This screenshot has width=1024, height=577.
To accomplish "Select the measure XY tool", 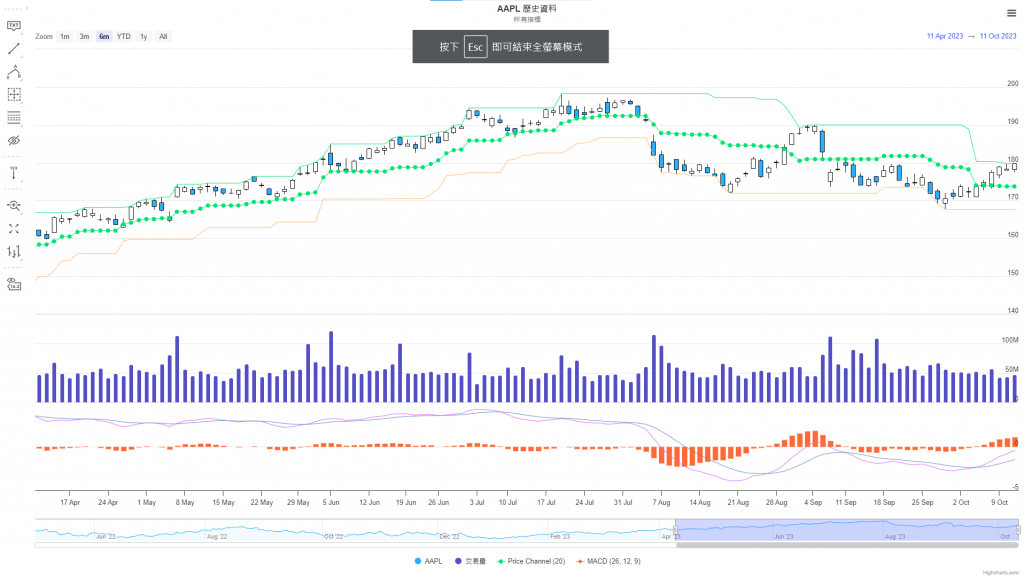I will pos(14,95).
